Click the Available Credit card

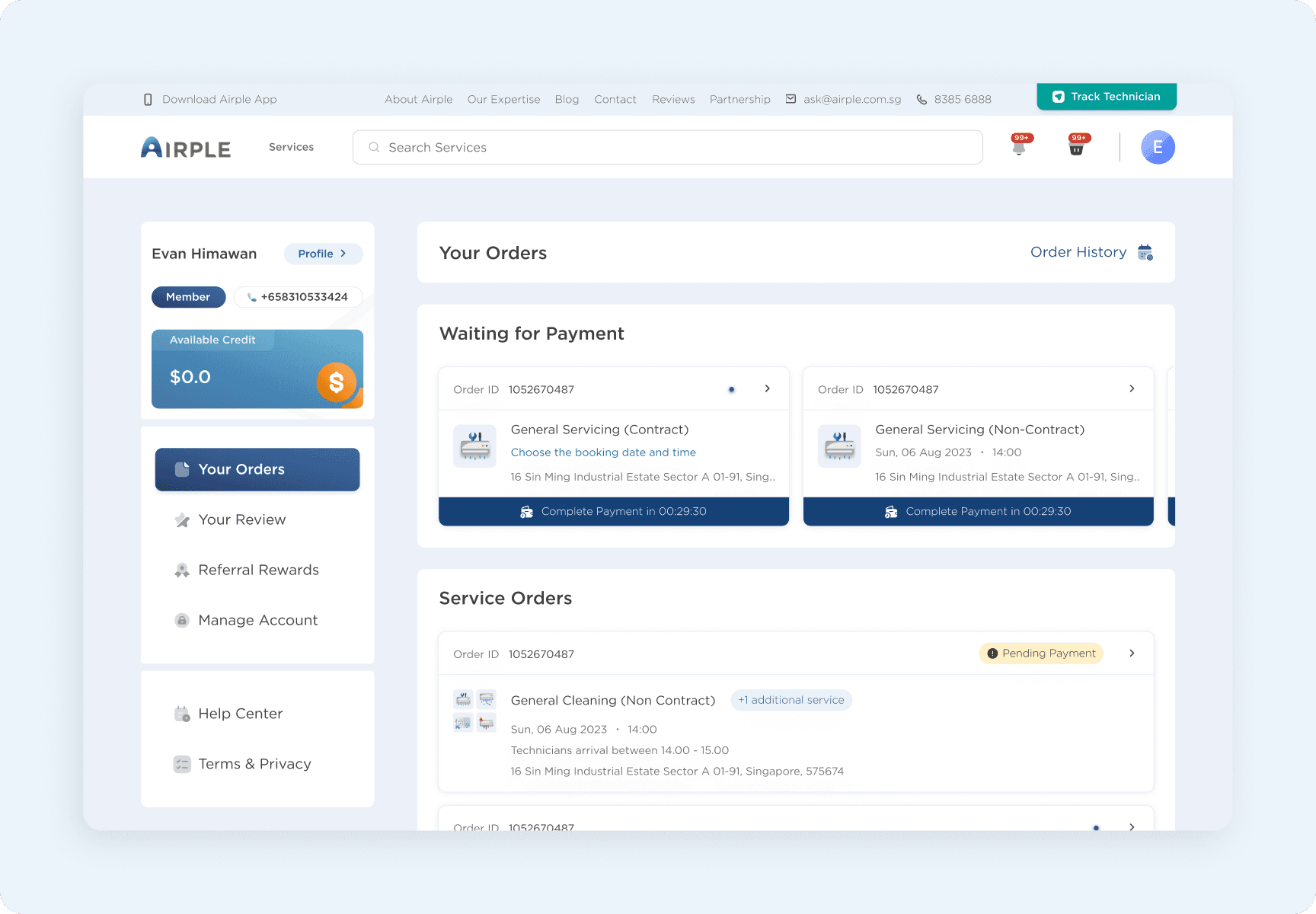point(257,369)
